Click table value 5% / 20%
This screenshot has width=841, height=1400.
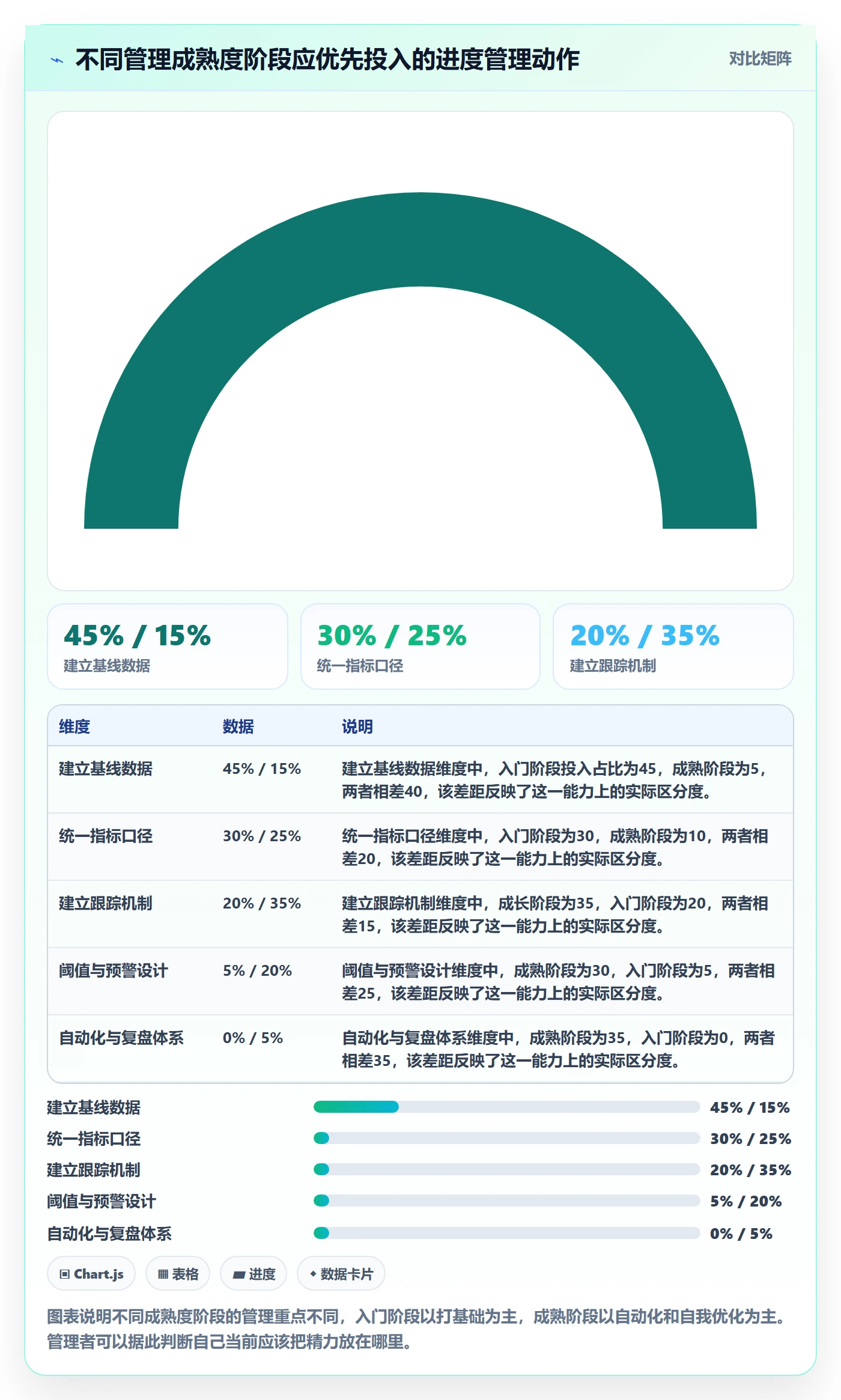point(257,970)
